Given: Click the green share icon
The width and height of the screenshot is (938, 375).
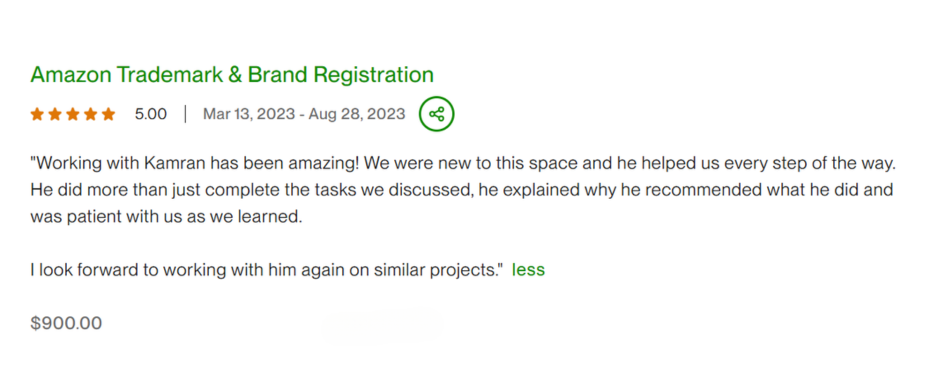Looking at the screenshot, I should coord(437,114).
